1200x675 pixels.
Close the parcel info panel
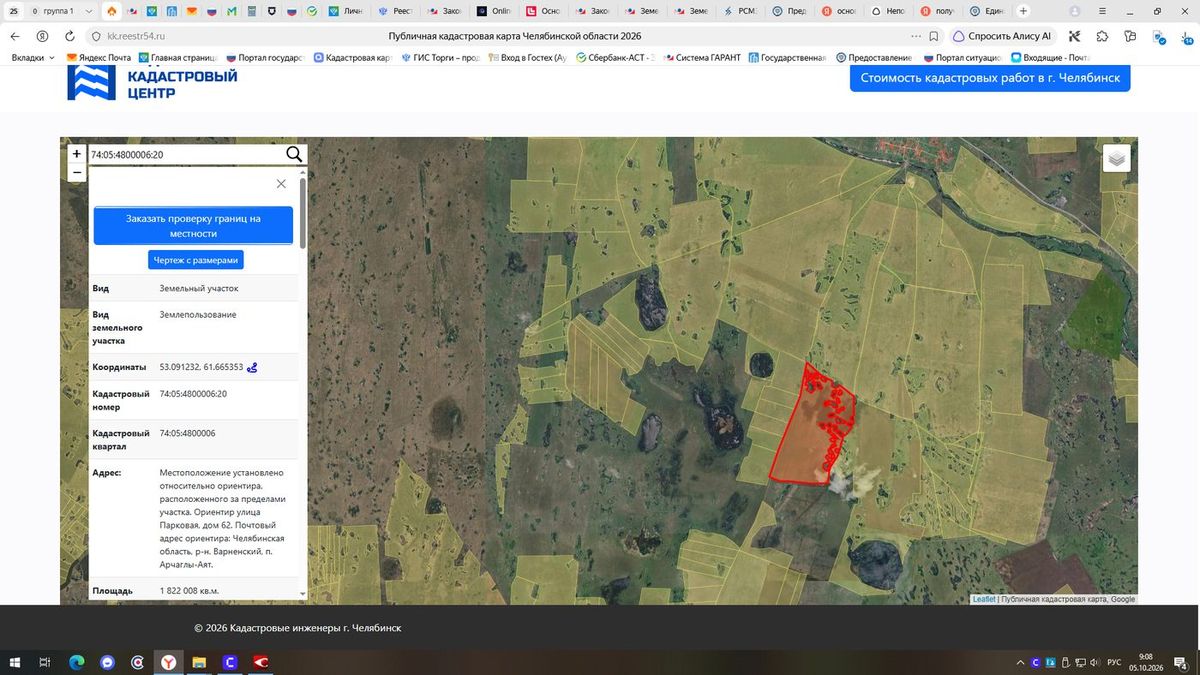[x=281, y=184]
